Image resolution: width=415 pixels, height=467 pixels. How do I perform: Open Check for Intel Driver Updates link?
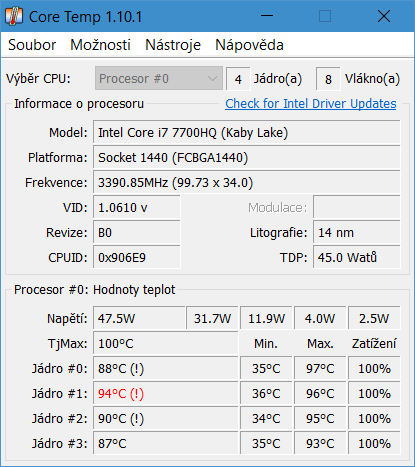[311, 104]
